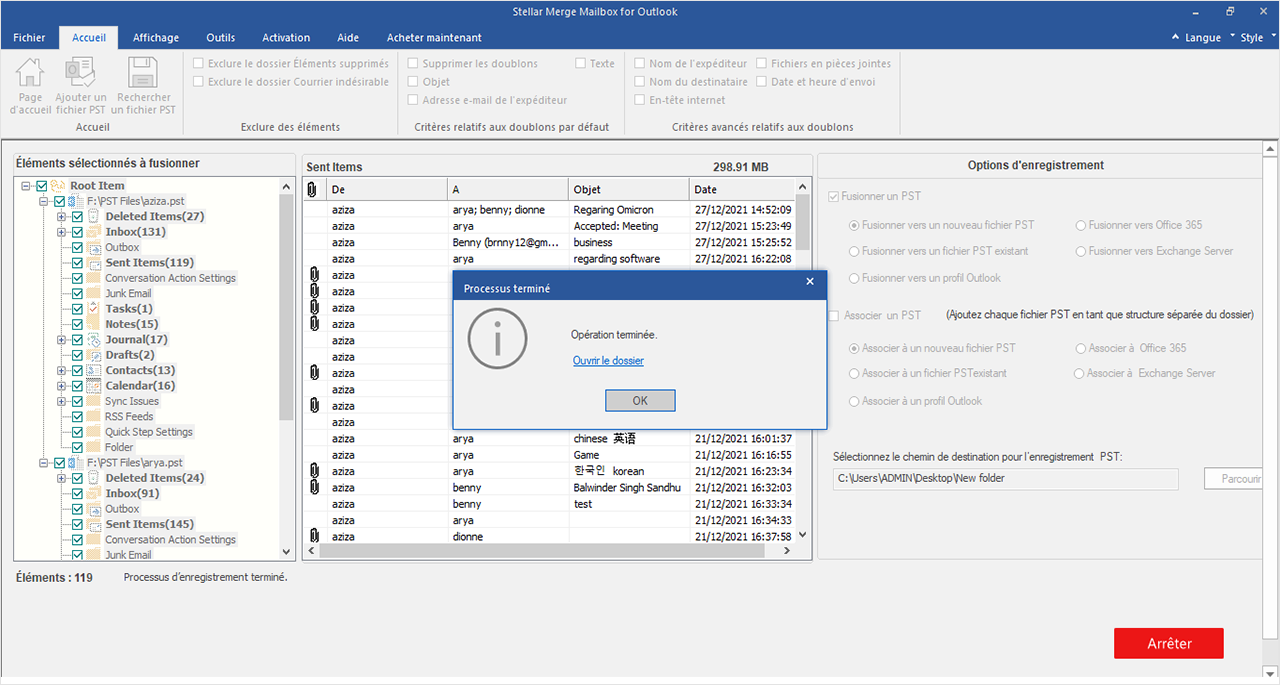Toggle the Supprimer les doublons checkbox
Image resolution: width=1280 pixels, height=685 pixels.
(414, 64)
